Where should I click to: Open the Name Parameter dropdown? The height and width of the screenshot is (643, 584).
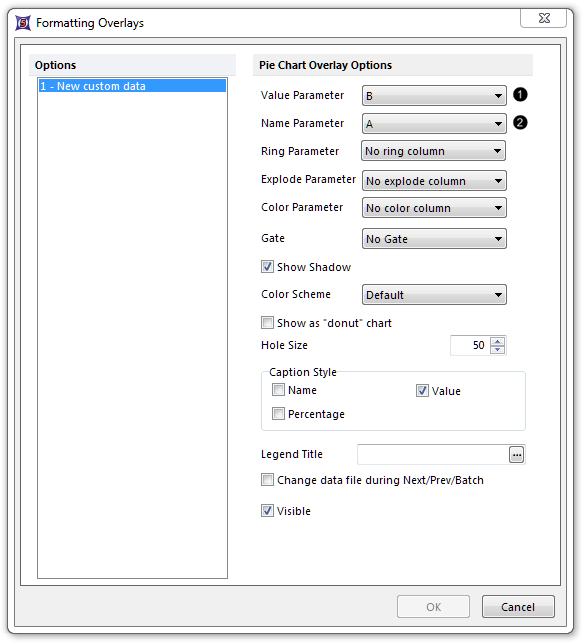pos(434,123)
